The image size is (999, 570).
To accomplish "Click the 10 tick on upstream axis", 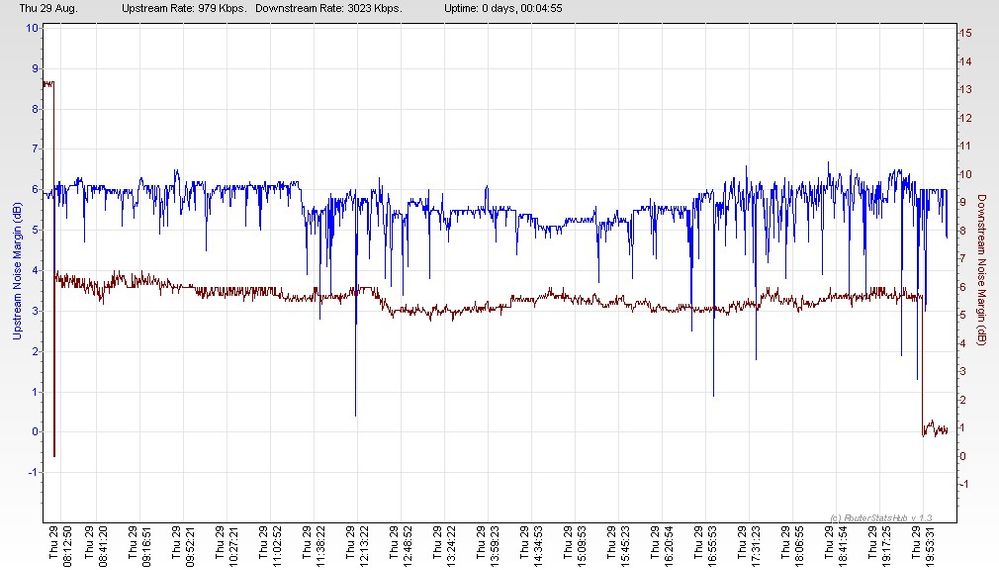I will click(x=32, y=28).
